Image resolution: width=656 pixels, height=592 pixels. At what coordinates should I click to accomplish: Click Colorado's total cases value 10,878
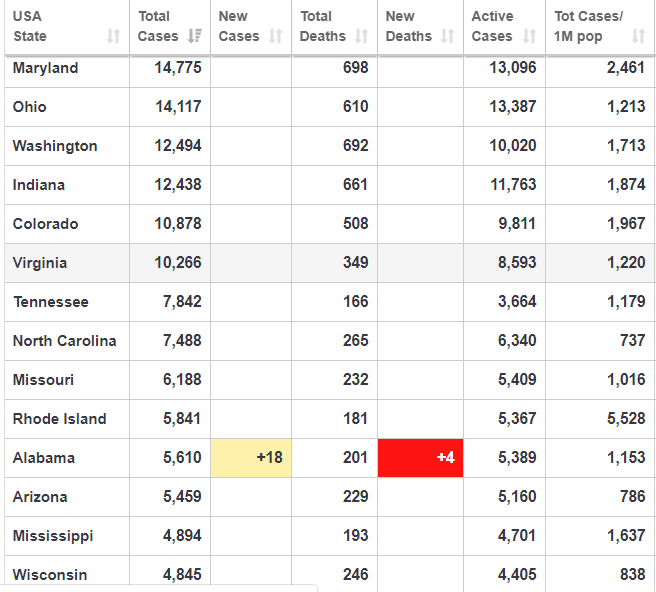tap(178, 224)
